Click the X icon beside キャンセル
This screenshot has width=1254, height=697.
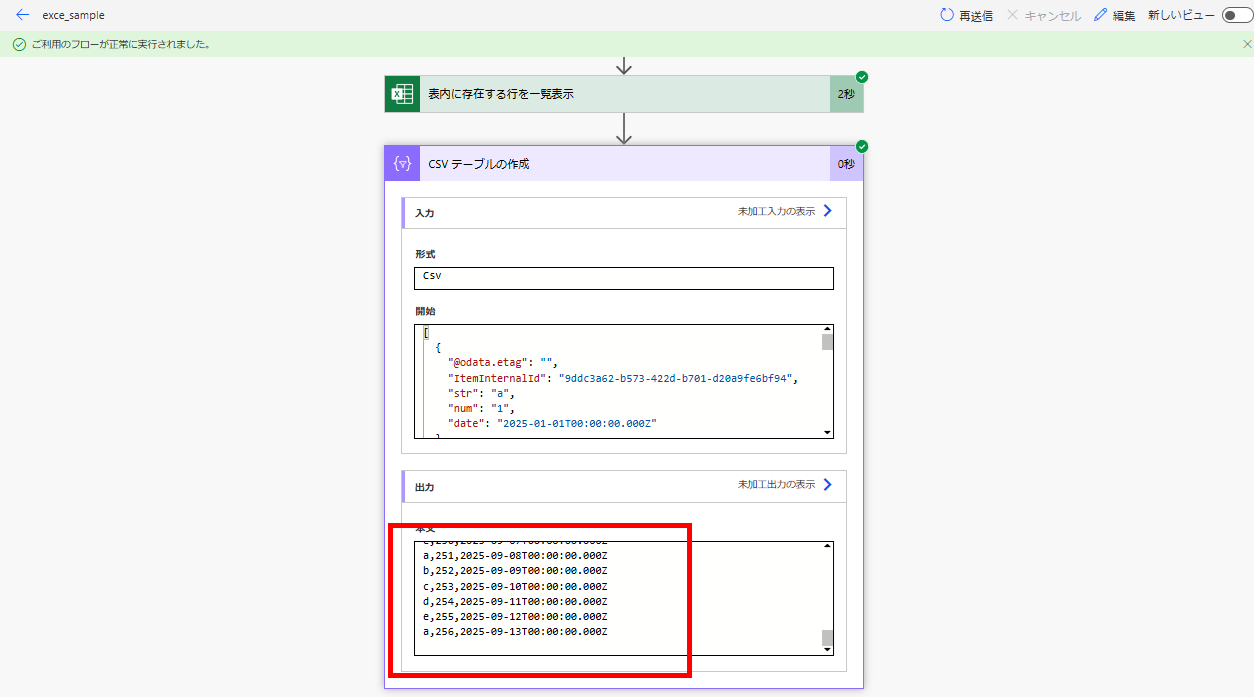(1010, 14)
